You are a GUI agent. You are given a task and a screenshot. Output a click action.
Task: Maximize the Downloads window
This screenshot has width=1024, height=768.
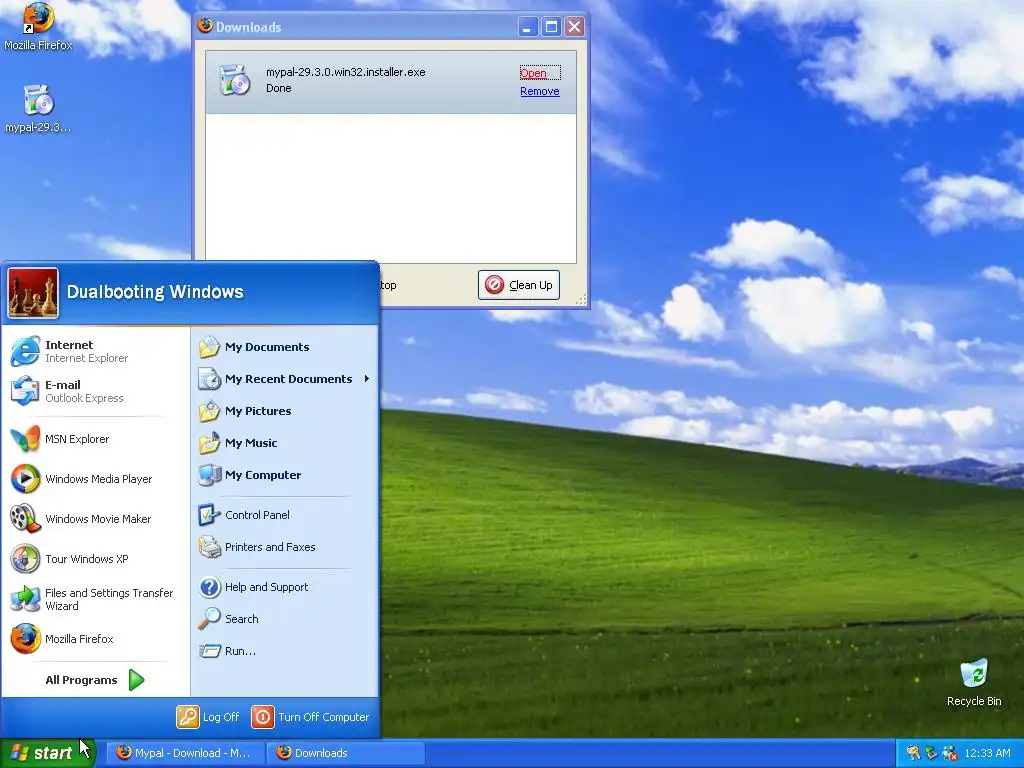(551, 27)
